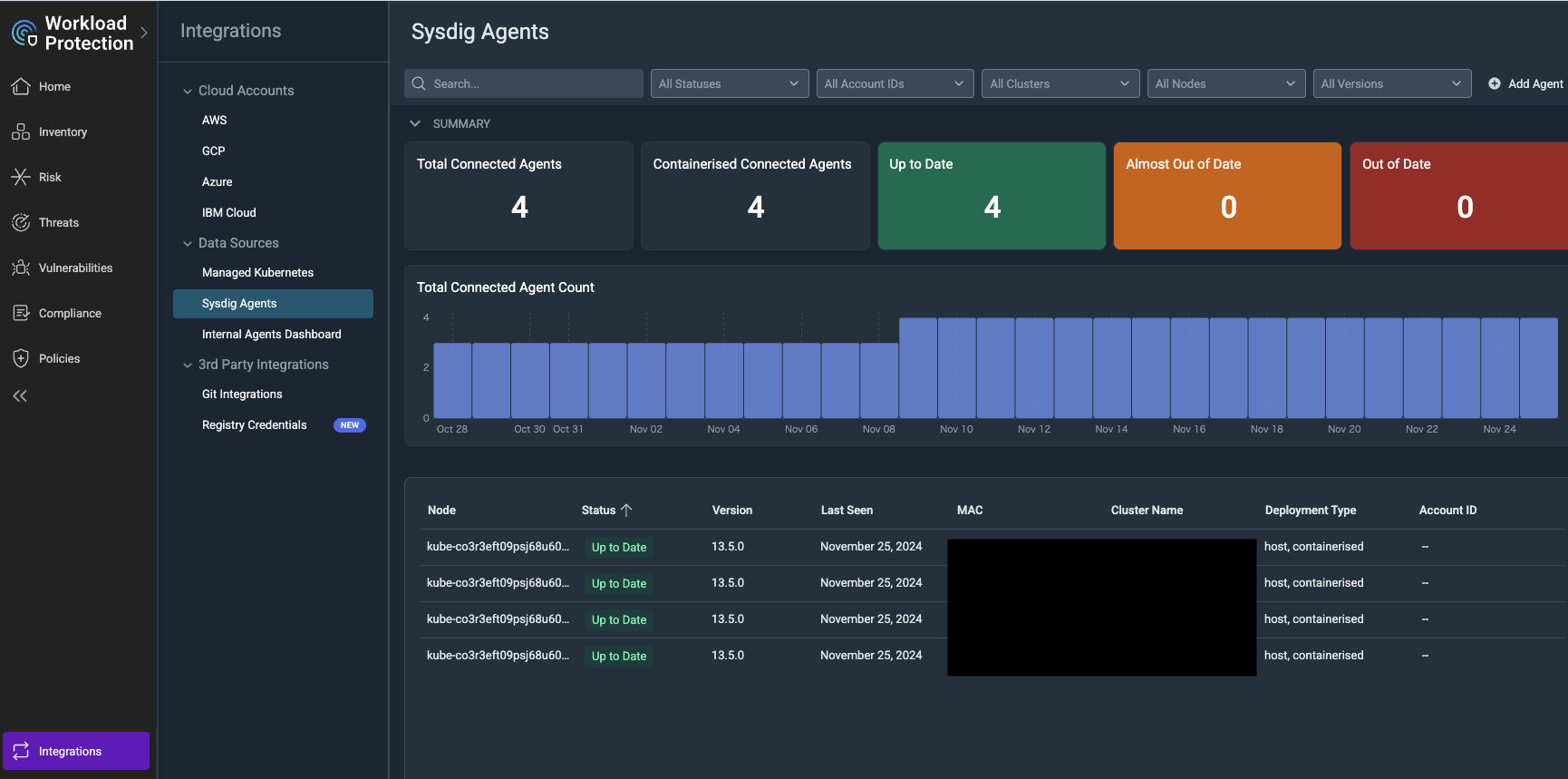
Task: Sort table by Last Seen column header
Action: click(x=847, y=510)
